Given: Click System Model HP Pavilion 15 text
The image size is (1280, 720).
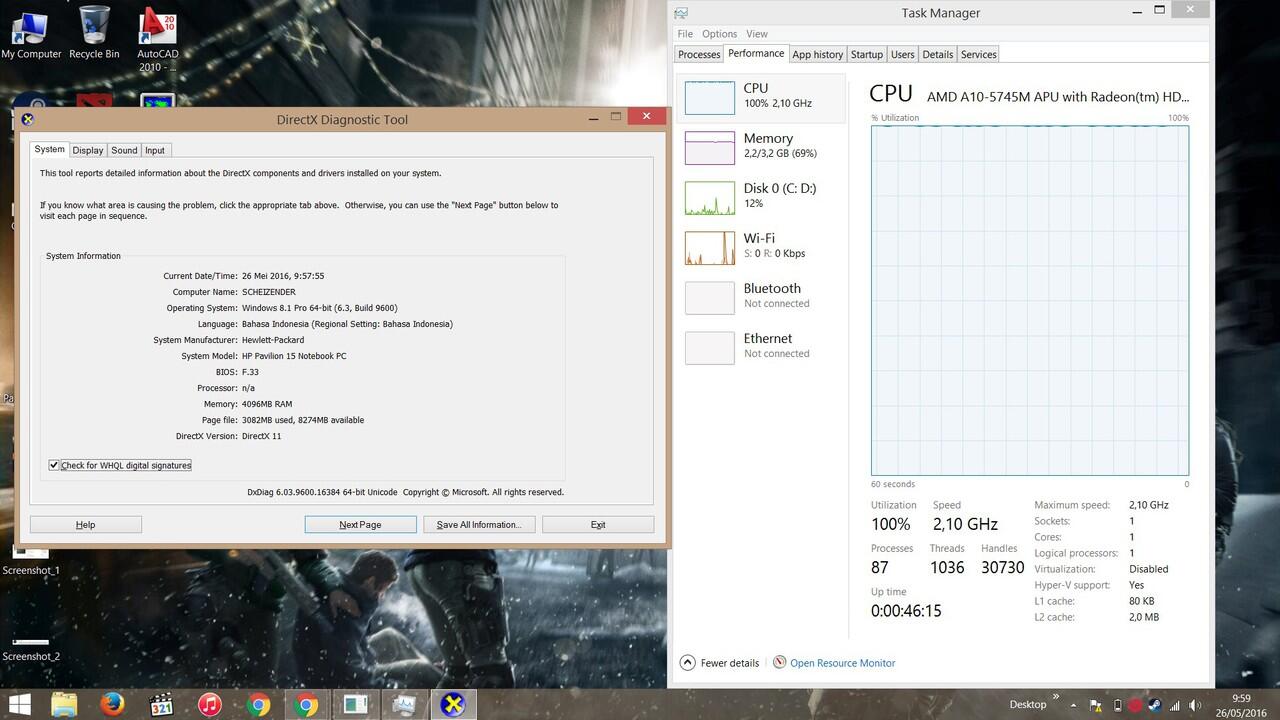Looking at the screenshot, I should [x=294, y=356].
